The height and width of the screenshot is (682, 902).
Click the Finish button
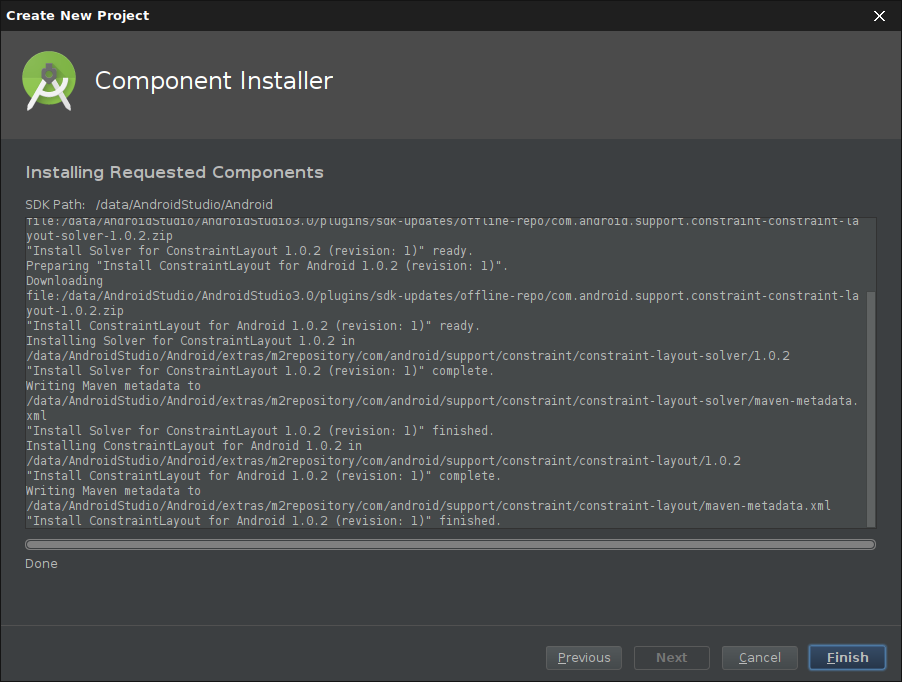pos(847,657)
